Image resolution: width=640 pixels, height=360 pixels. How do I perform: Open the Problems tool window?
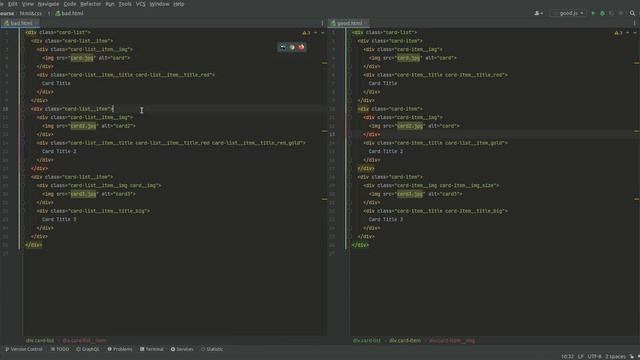point(120,349)
